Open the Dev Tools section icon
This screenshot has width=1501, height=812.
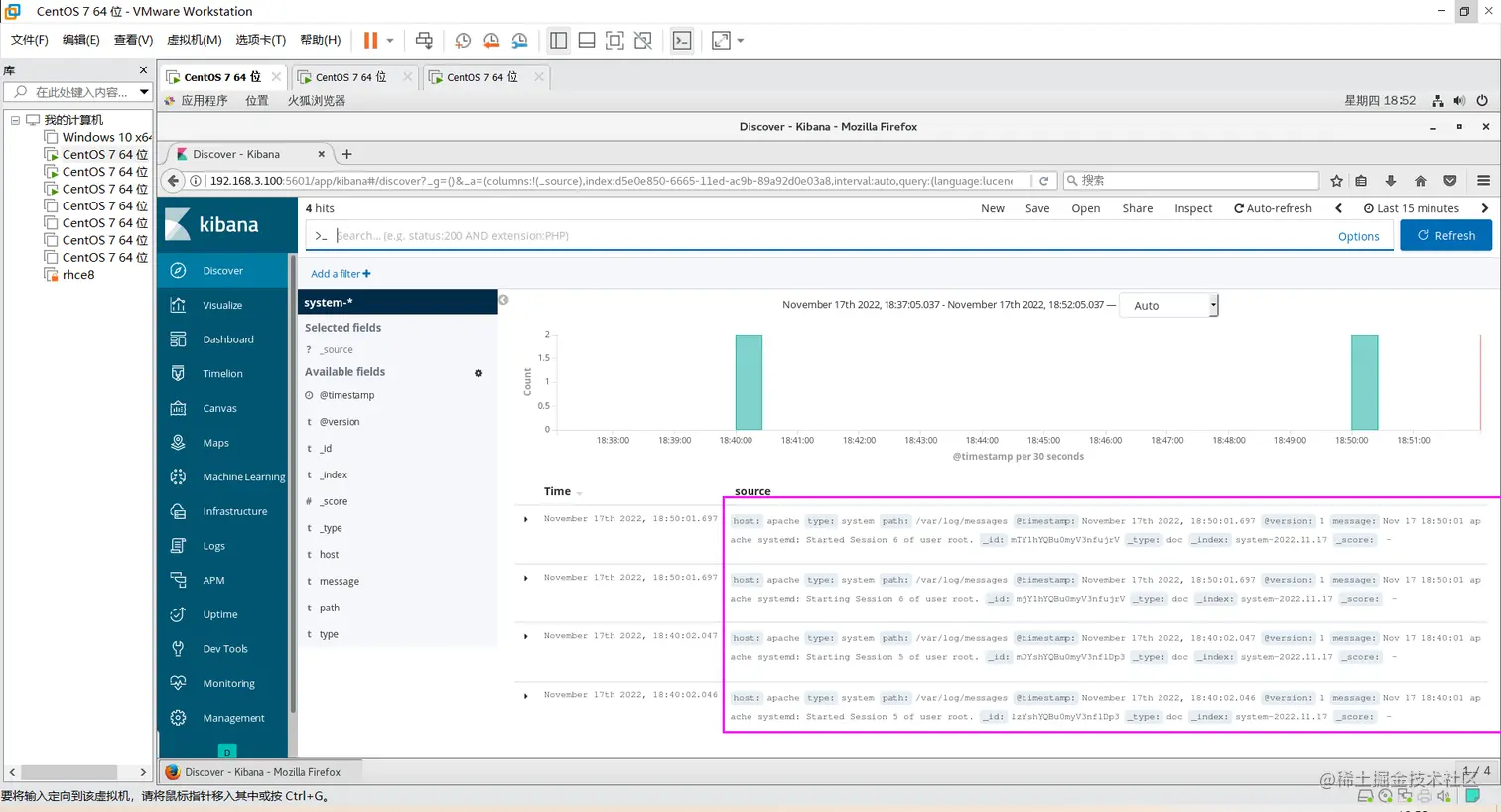click(178, 649)
